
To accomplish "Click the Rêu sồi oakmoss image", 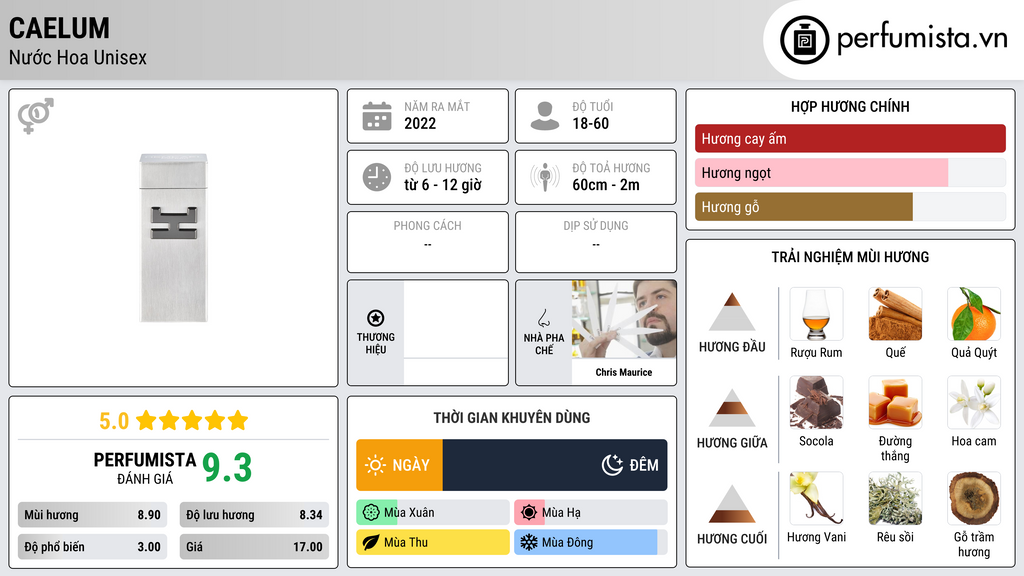I will click(x=895, y=498).
